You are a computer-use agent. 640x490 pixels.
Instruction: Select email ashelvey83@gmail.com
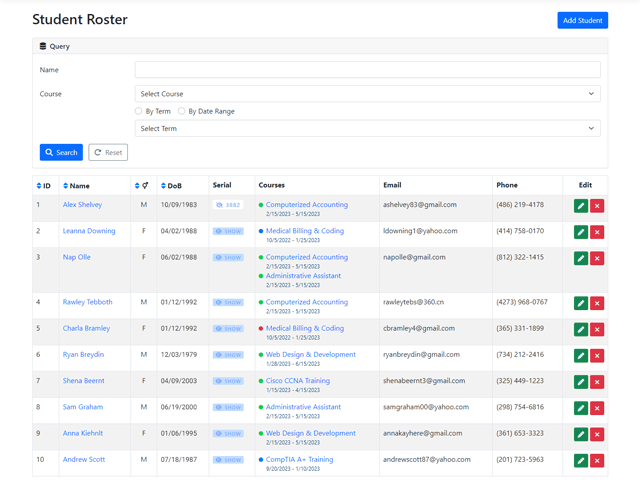coord(420,205)
